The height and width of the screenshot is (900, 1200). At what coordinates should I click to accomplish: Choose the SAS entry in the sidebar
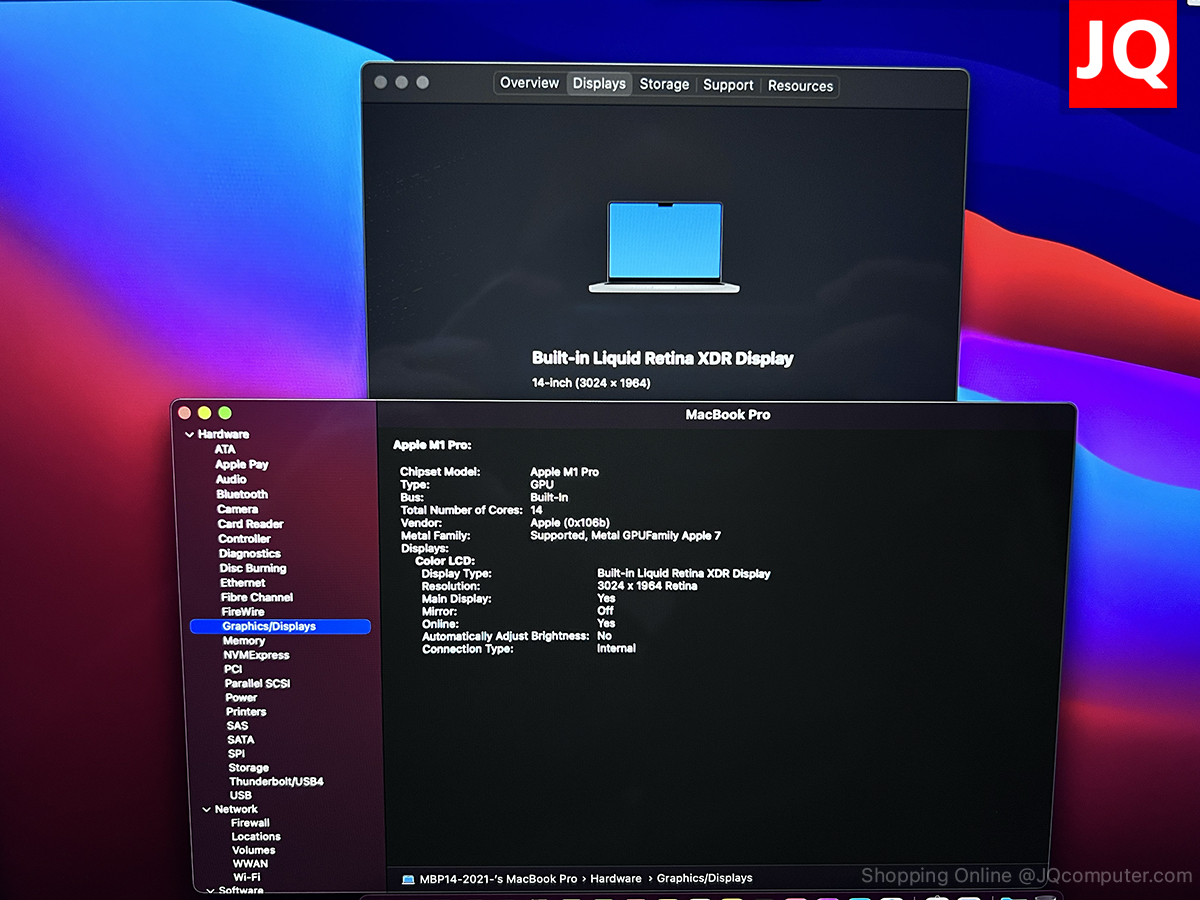[x=237, y=725]
